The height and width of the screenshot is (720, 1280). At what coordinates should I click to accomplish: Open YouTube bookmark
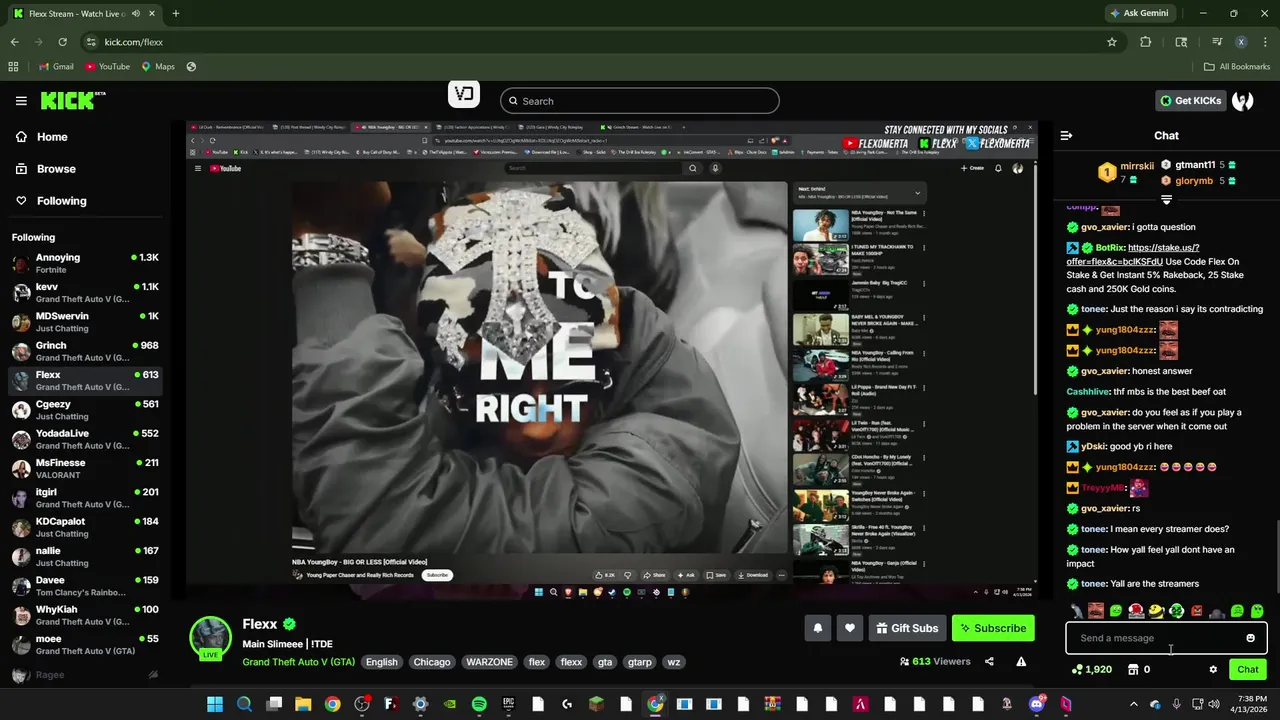pyautogui.click(x=107, y=67)
